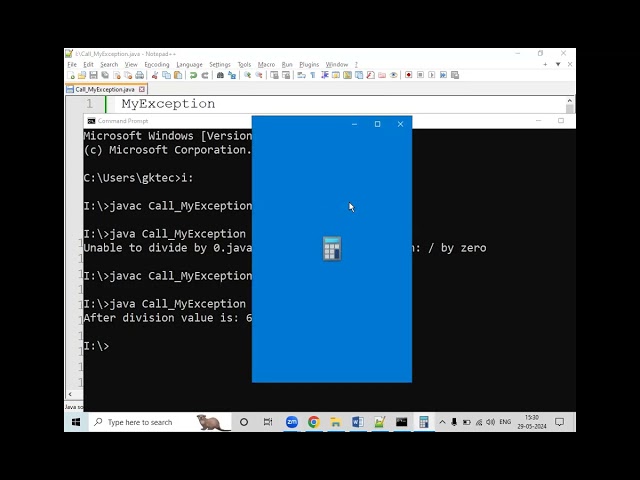Select the Call_MyException.java tab

pyautogui.click(x=104, y=89)
